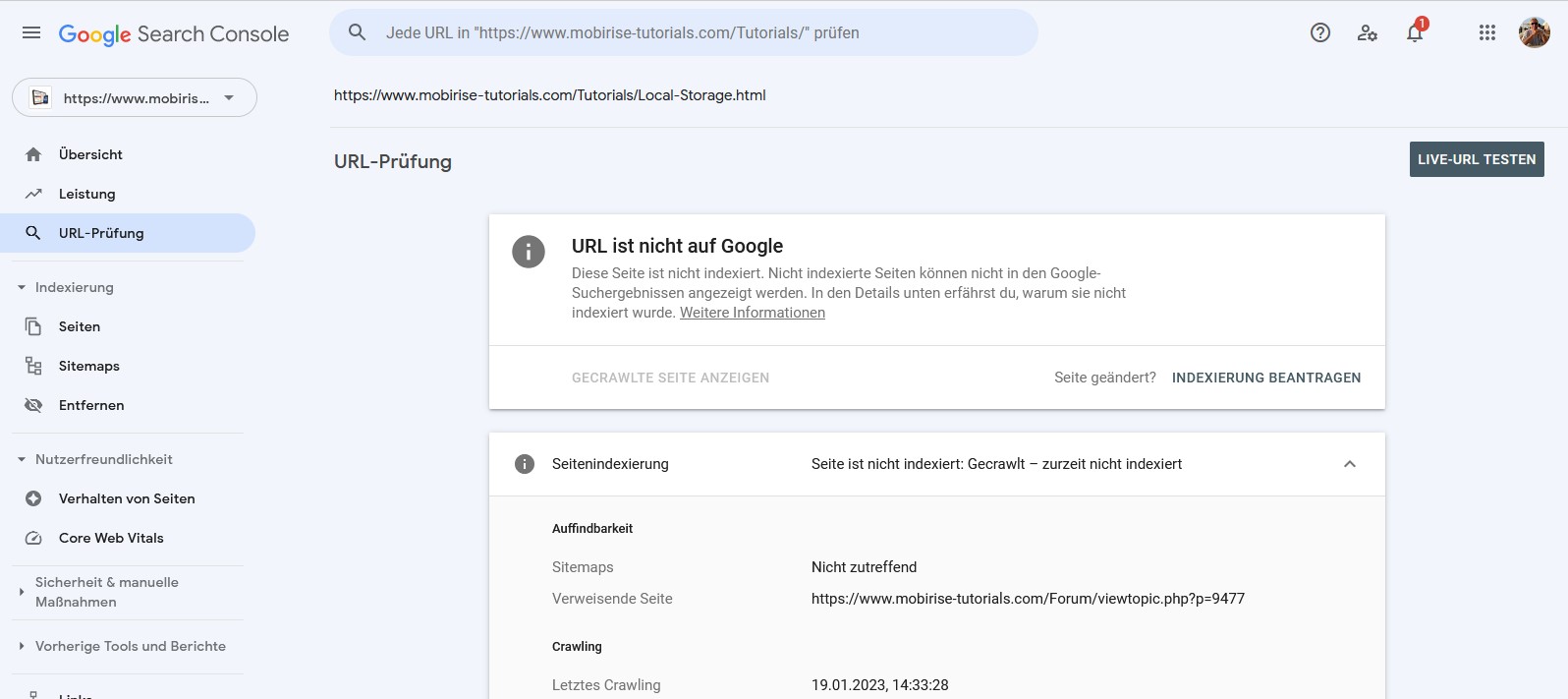Click the LIVE-URL TESTEN button
This screenshot has width=1568, height=699.
click(x=1477, y=159)
